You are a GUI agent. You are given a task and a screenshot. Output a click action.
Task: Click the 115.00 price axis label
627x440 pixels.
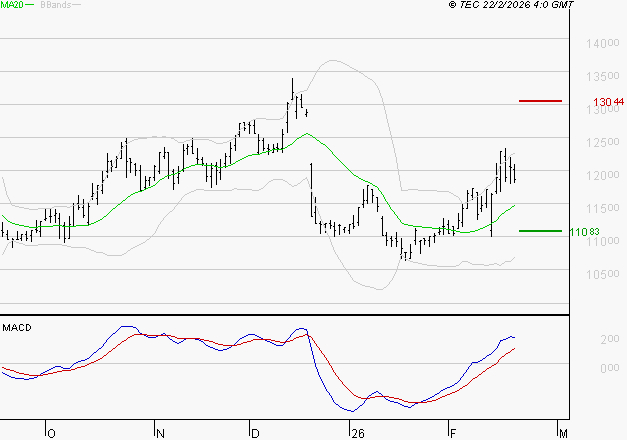point(603,208)
